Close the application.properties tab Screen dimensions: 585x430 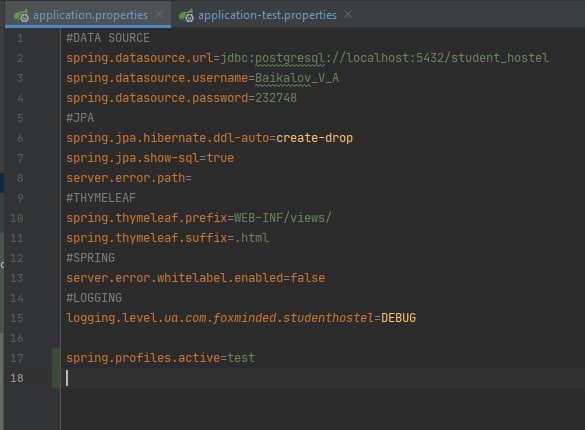[x=159, y=15]
